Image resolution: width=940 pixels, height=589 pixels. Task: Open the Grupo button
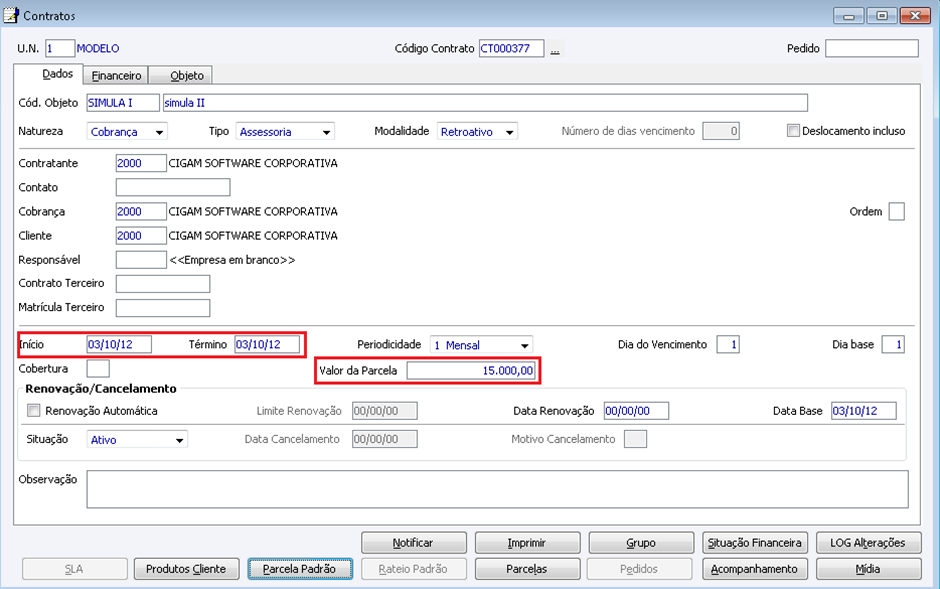[x=641, y=543]
